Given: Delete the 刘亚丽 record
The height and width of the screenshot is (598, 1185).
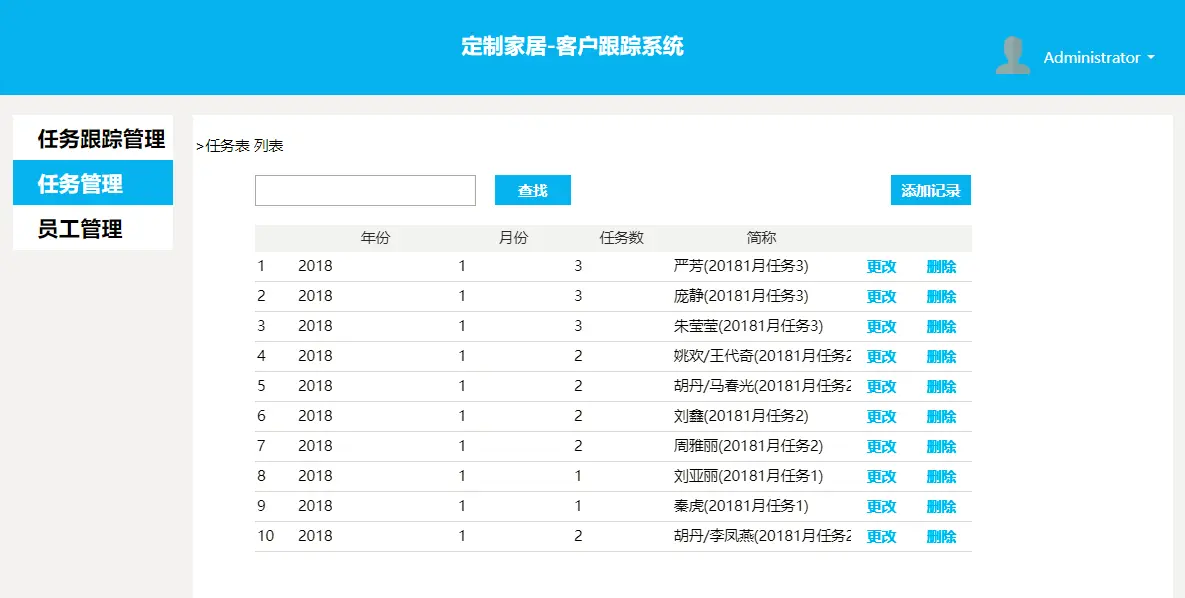Looking at the screenshot, I should coord(942,476).
